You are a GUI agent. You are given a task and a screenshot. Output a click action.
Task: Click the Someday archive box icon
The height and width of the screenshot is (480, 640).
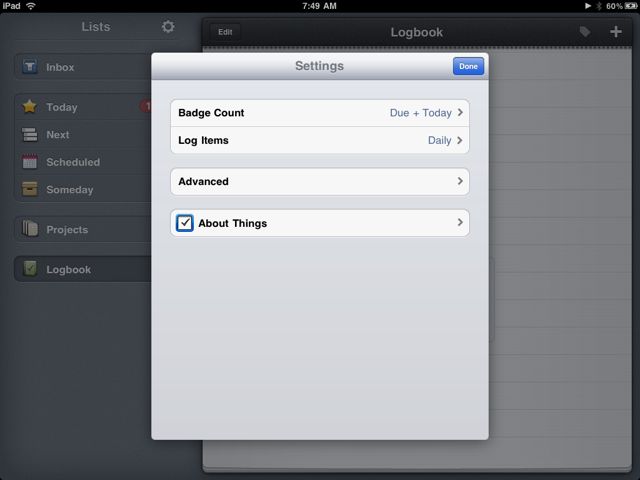click(29, 189)
